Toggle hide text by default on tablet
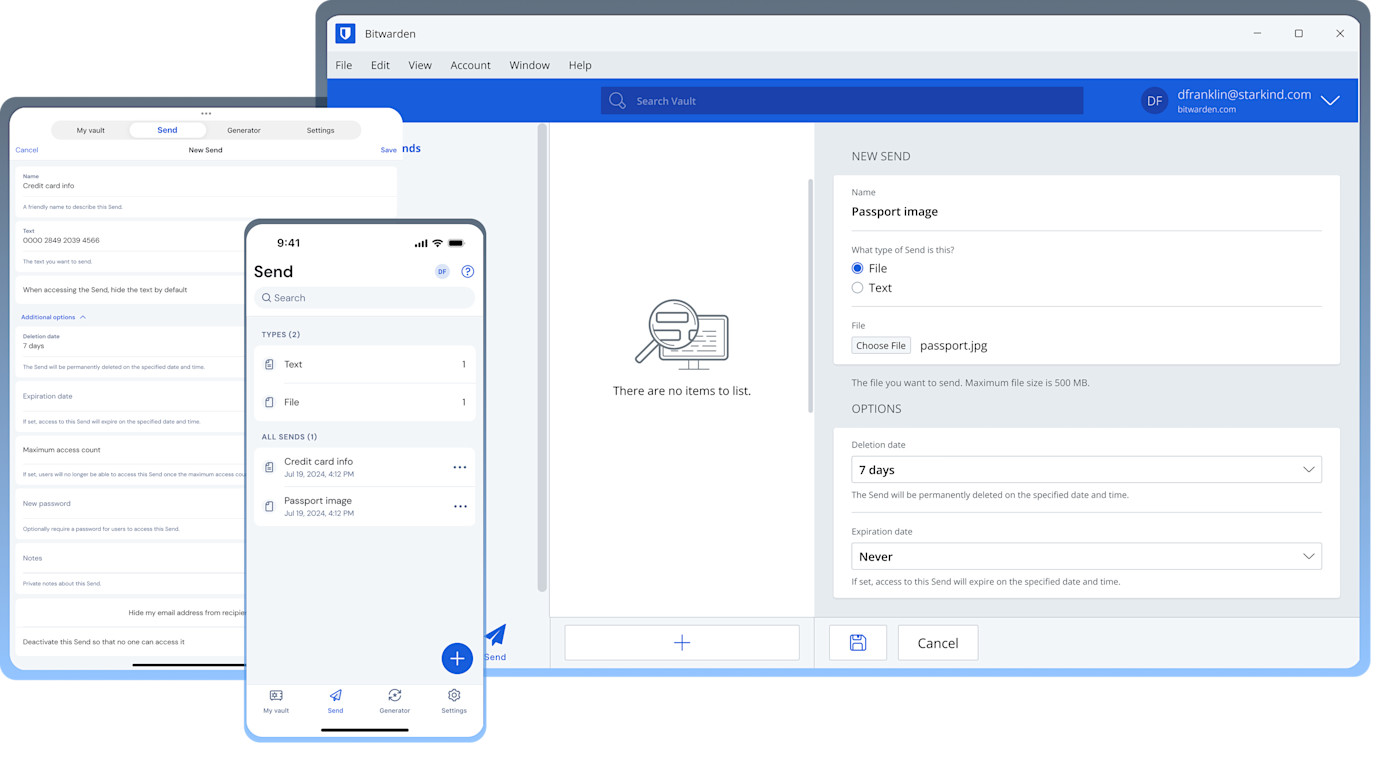Screen dimensions: 1400x777 130,290
